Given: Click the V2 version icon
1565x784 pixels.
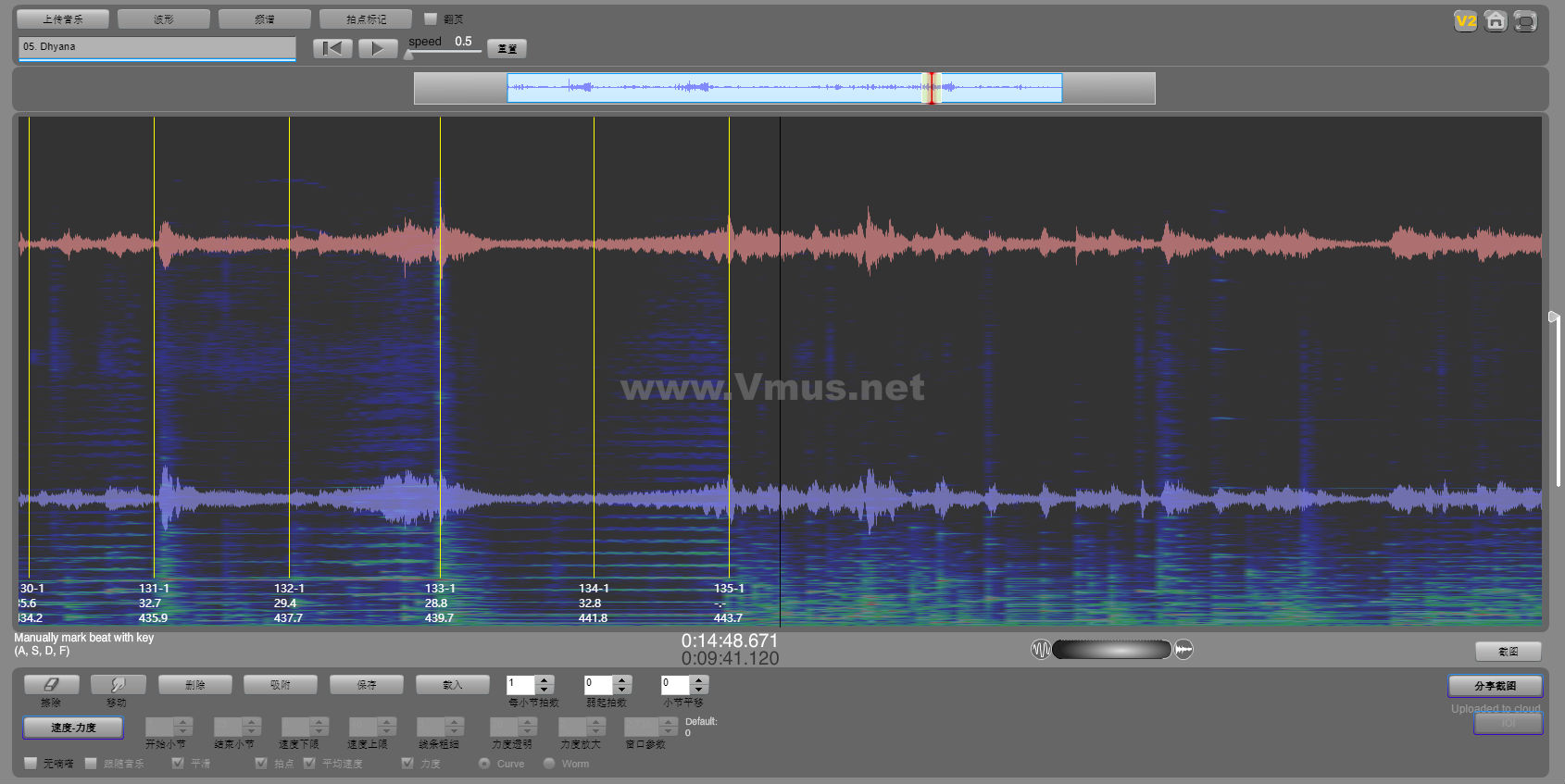Looking at the screenshot, I should pyautogui.click(x=1465, y=21).
